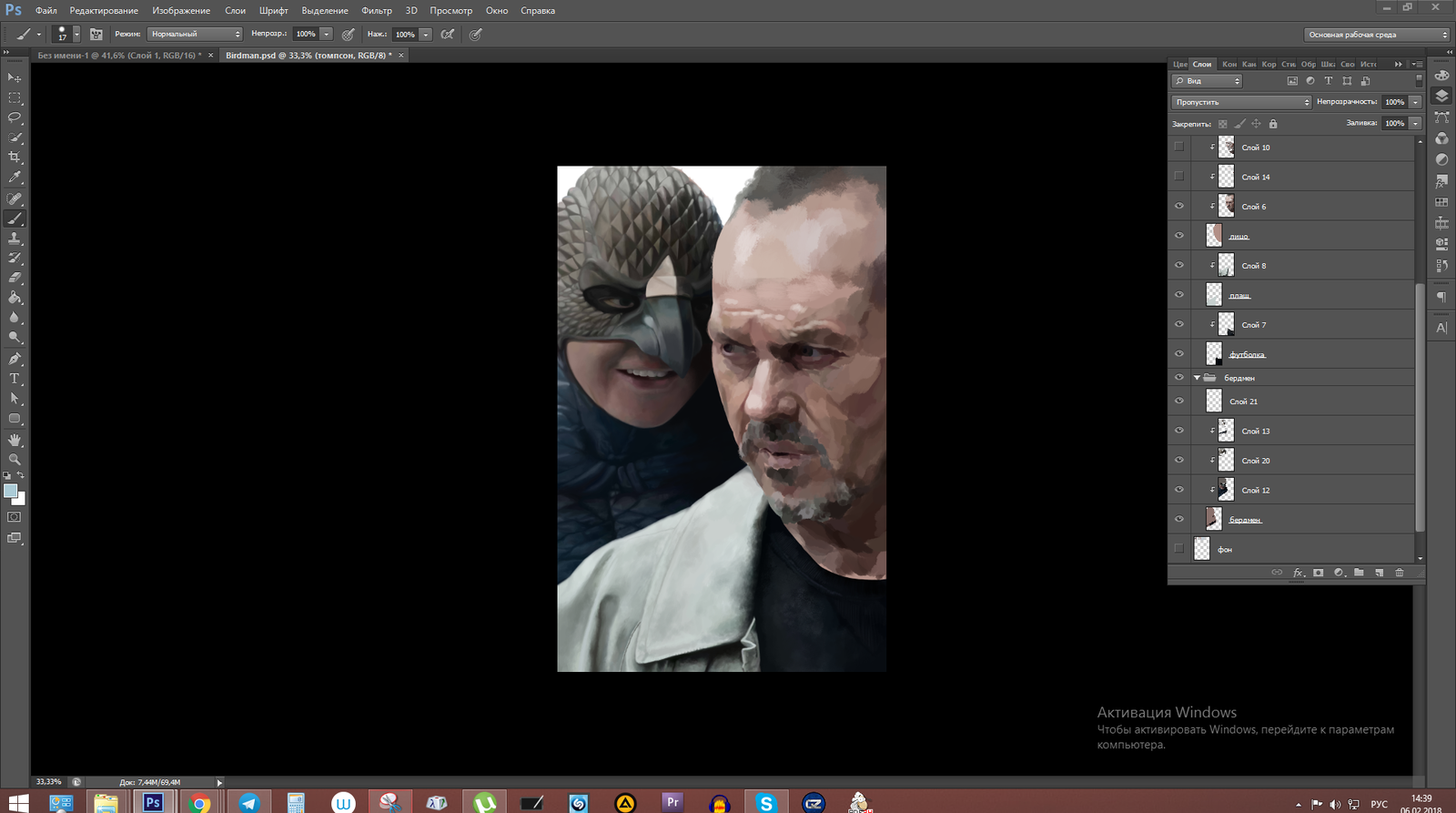Viewport: 1456px width, 813px height.
Task: Hide the футболка layer
Action: click(x=1178, y=354)
